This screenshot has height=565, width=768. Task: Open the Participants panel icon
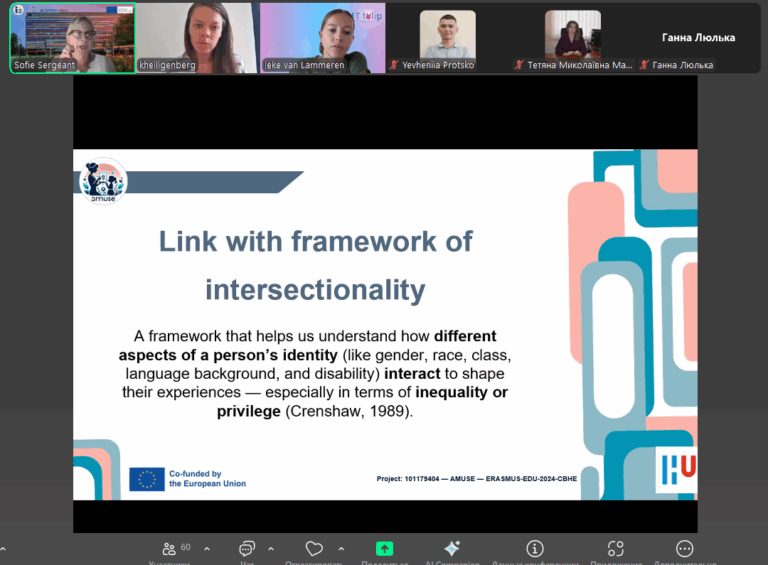pyautogui.click(x=169, y=549)
